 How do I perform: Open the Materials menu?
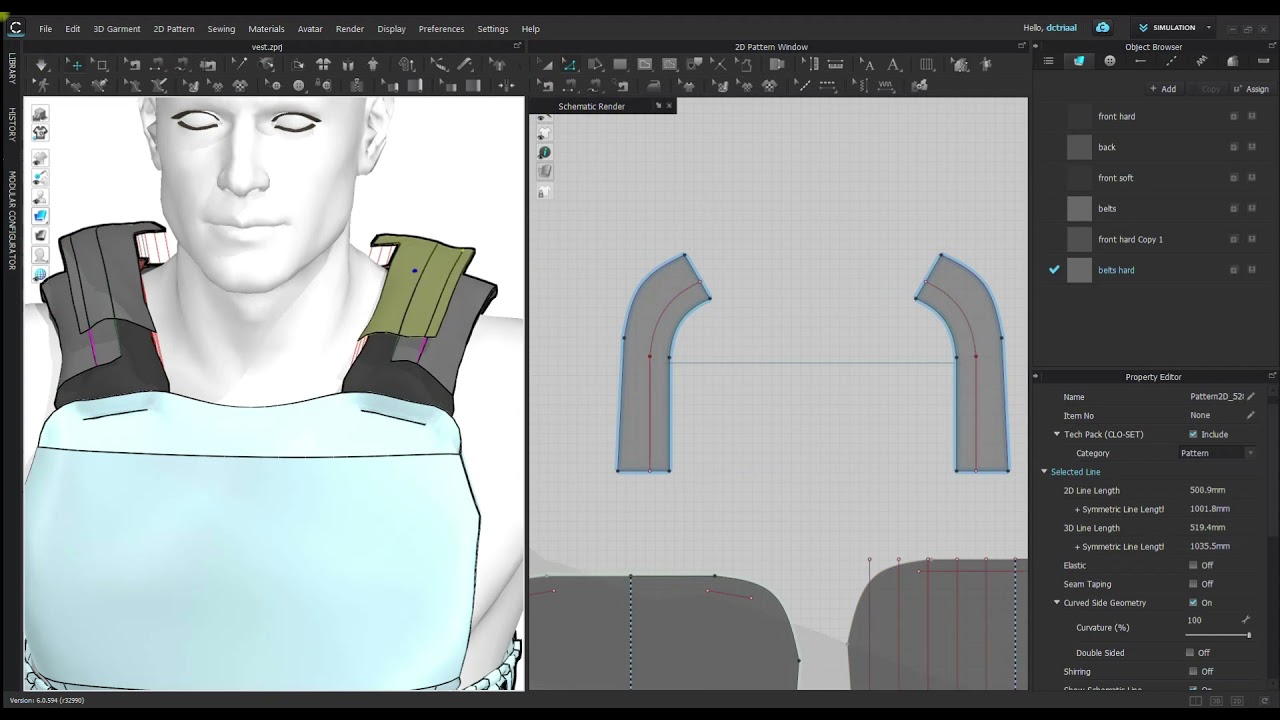click(266, 29)
